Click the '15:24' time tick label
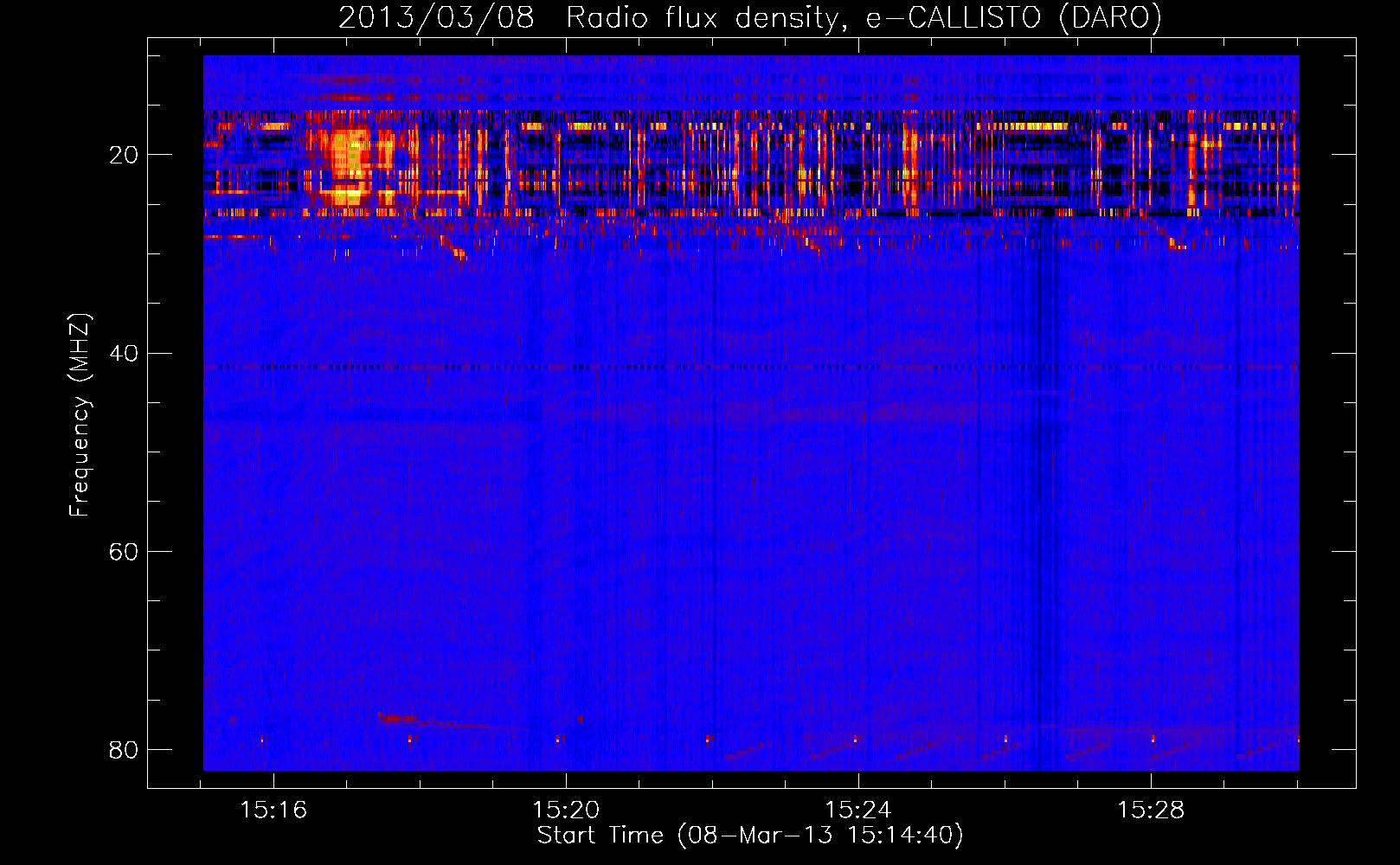1400x865 pixels. [858, 810]
